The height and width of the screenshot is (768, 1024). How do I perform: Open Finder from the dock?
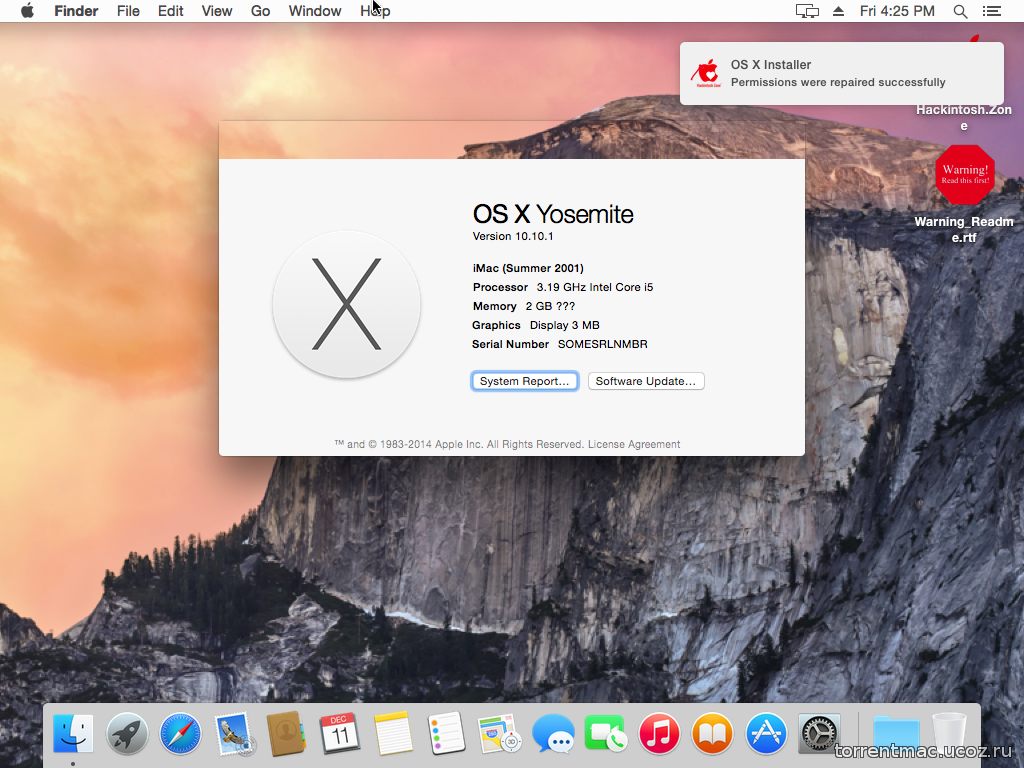pyautogui.click(x=73, y=733)
